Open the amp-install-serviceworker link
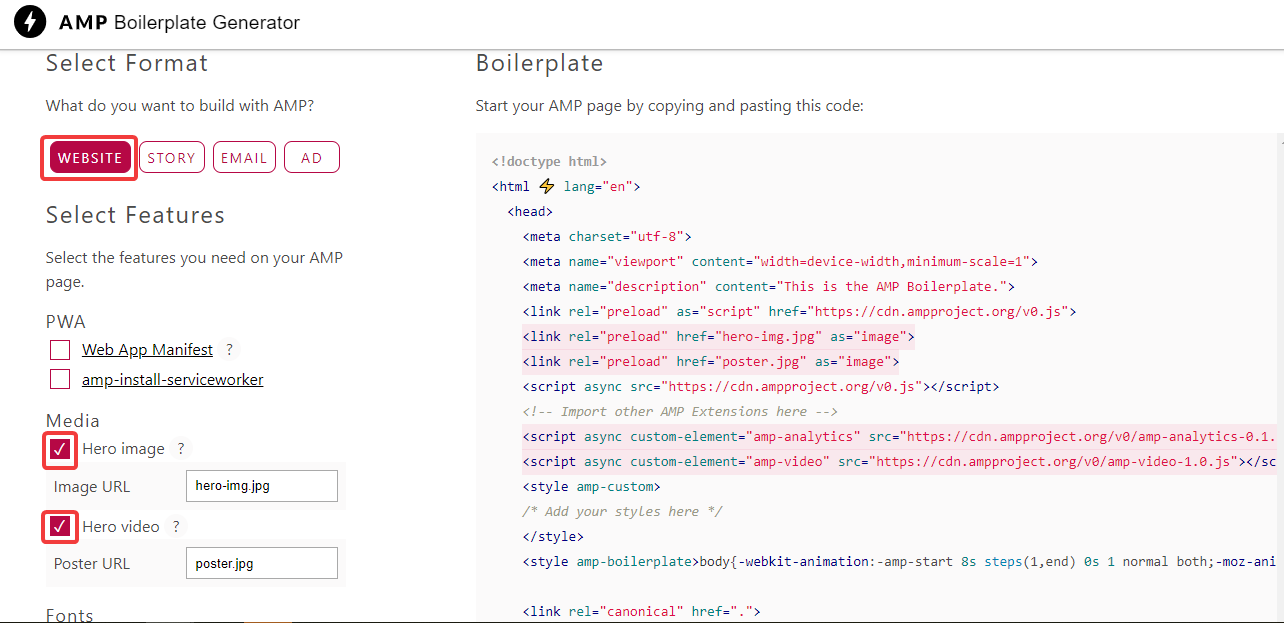The image size is (1284, 623). tap(173, 380)
